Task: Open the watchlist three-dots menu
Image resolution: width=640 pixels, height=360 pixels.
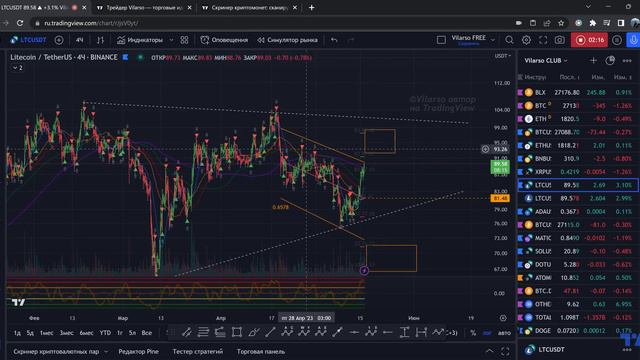Action: coord(627,60)
